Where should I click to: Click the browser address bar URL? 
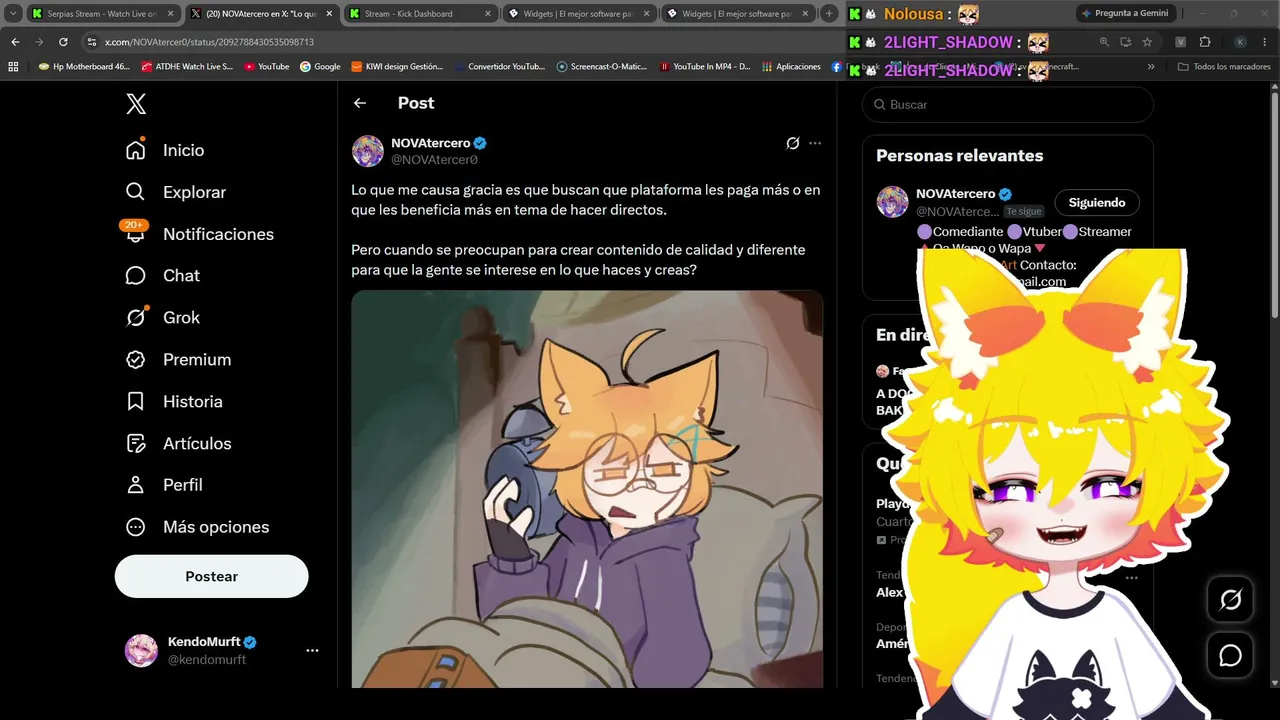point(209,42)
